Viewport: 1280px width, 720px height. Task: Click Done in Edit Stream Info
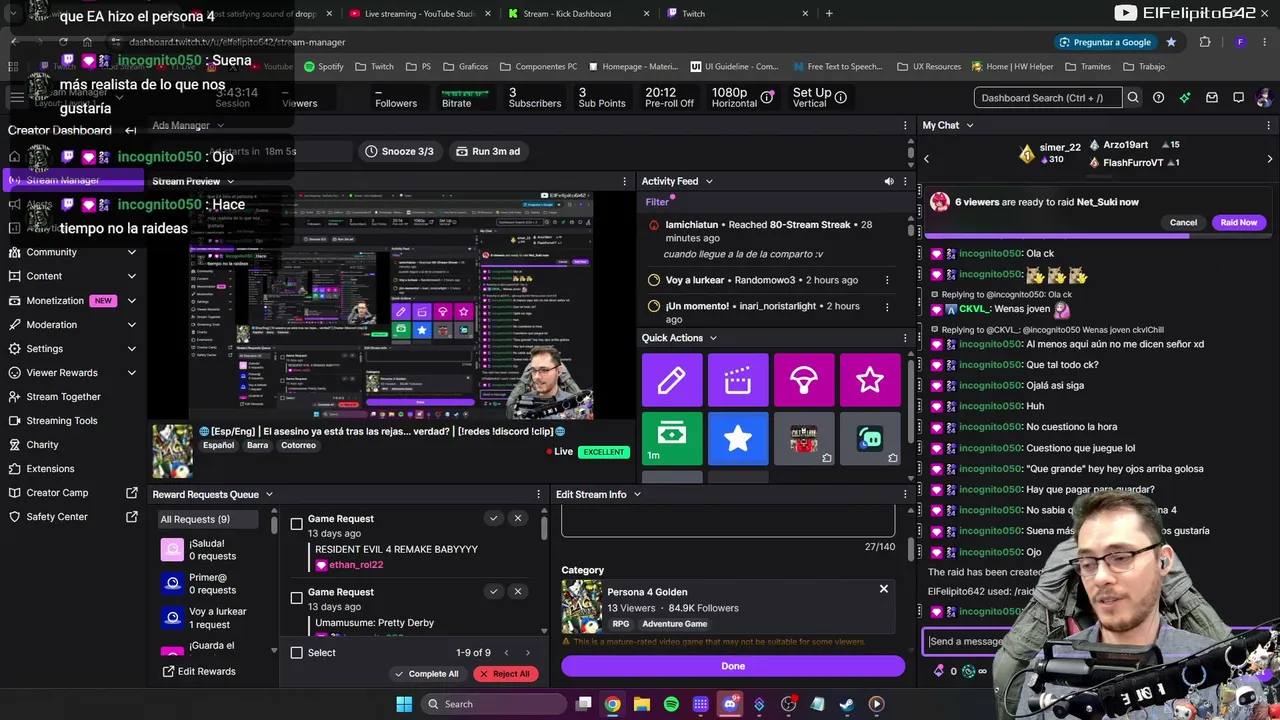pyautogui.click(x=733, y=666)
